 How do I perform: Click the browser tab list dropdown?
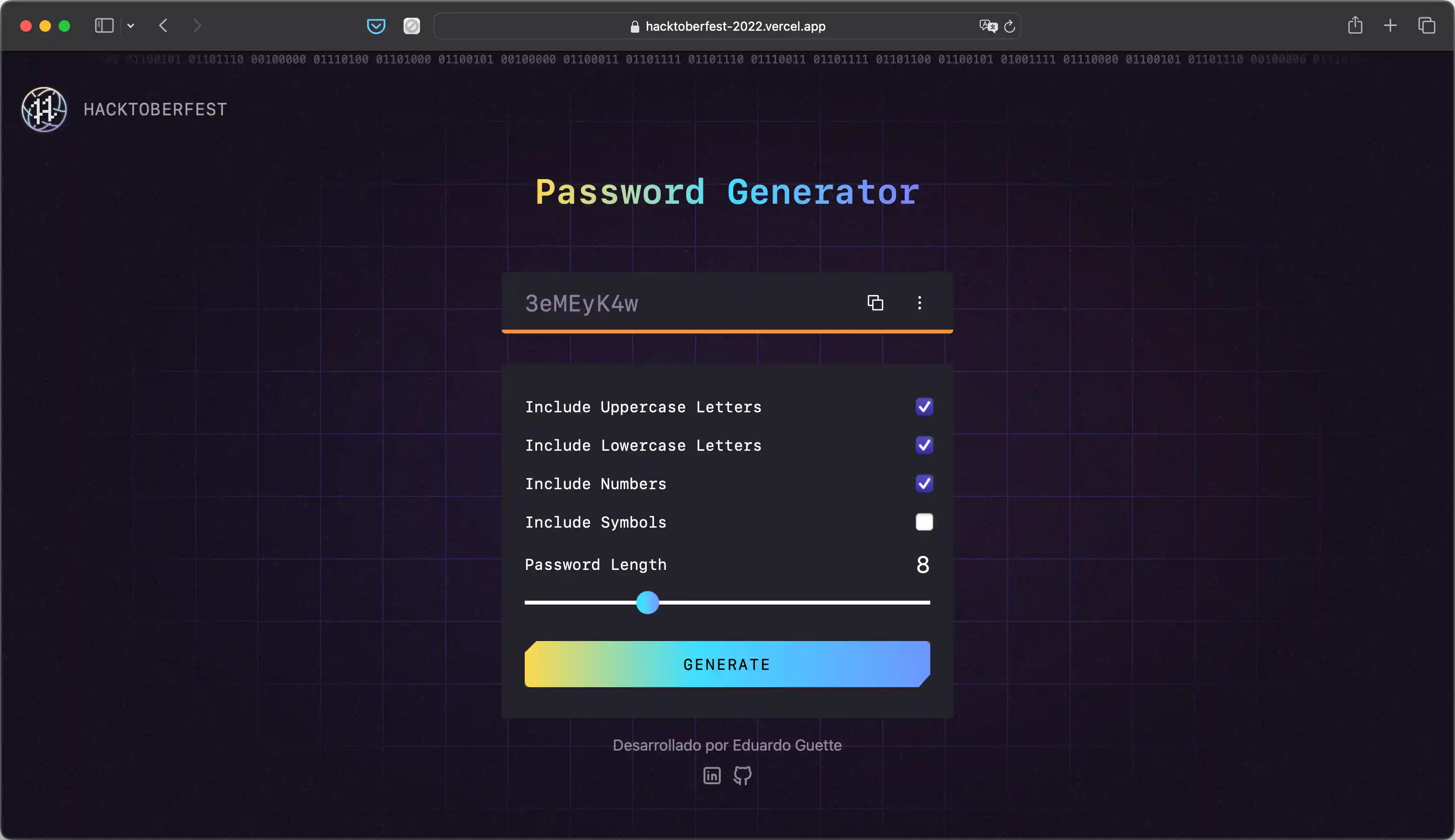tap(130, 26)
